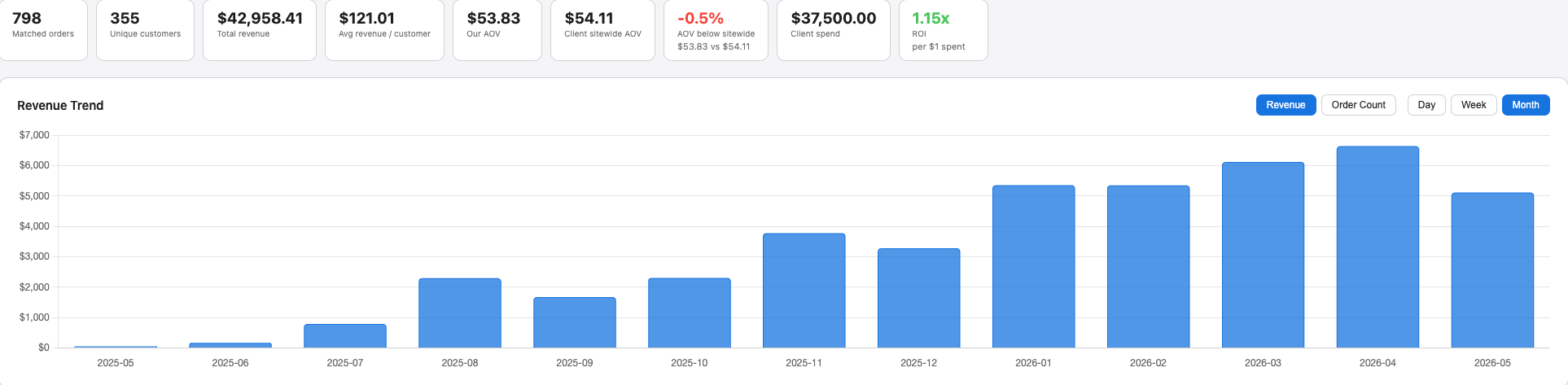Click the $0 y-axis label
Screen dimensions: 1568x385
pyautogui.click(x=44, y=348)
